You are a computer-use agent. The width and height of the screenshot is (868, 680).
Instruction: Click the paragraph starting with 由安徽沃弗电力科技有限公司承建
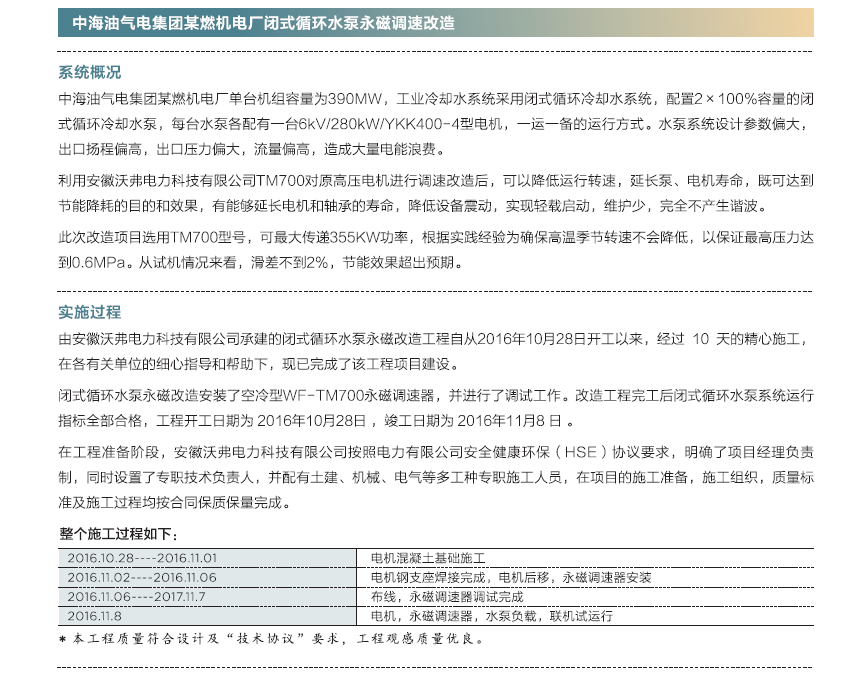[x=434, y=349]
